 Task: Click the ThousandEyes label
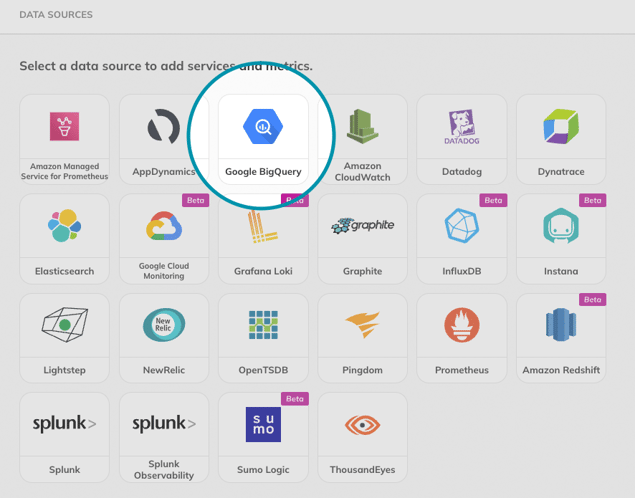(362, 470)
